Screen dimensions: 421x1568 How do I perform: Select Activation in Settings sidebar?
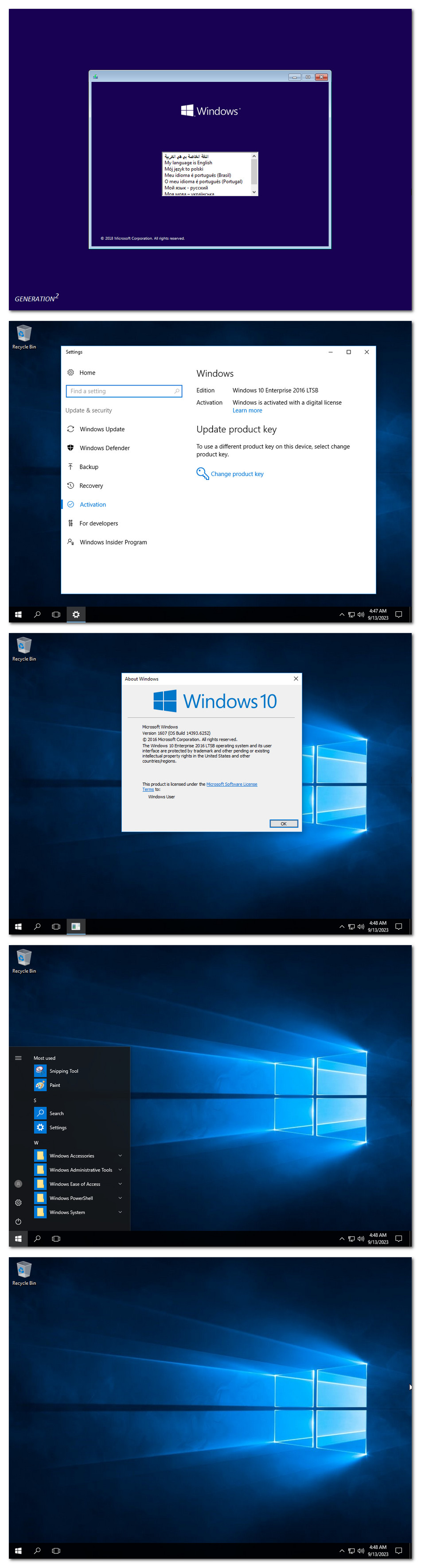tap(93, 505)
